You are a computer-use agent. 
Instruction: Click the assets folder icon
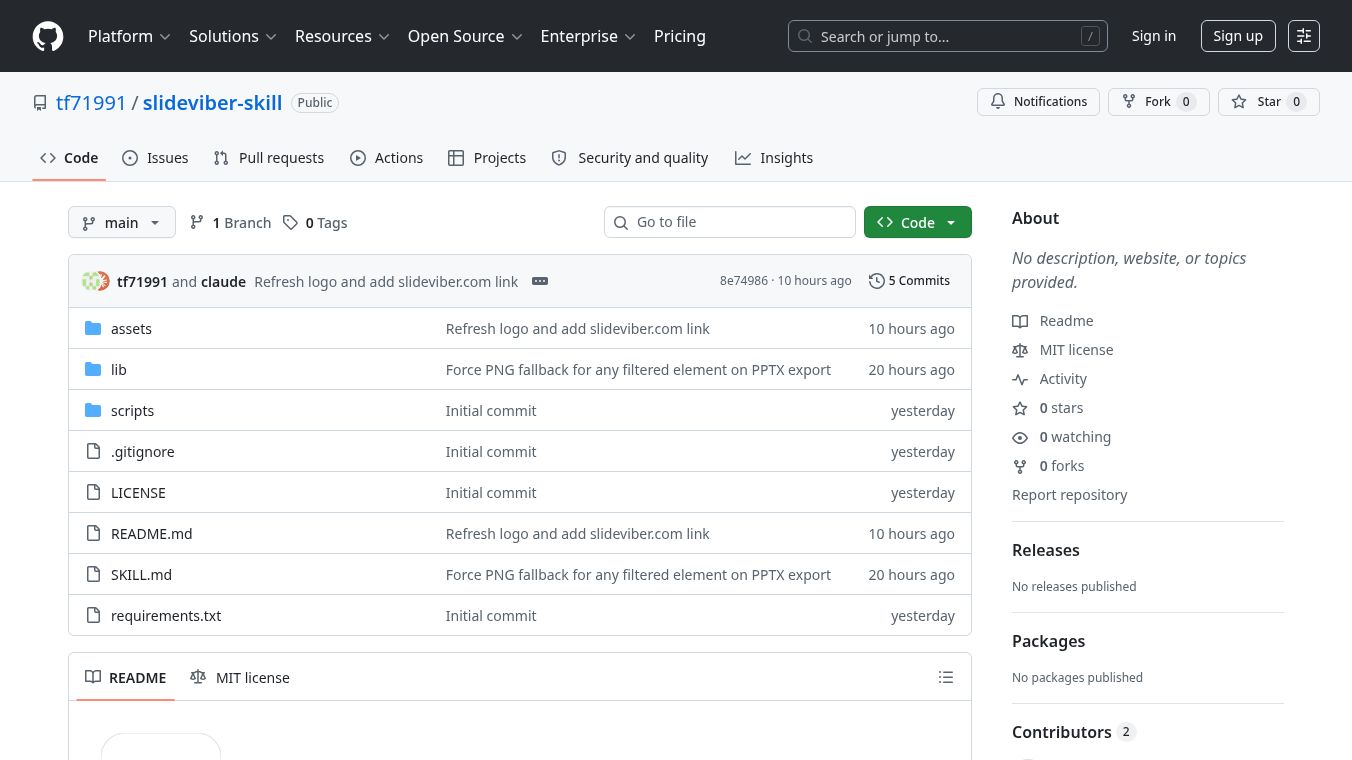pos(93,328)
